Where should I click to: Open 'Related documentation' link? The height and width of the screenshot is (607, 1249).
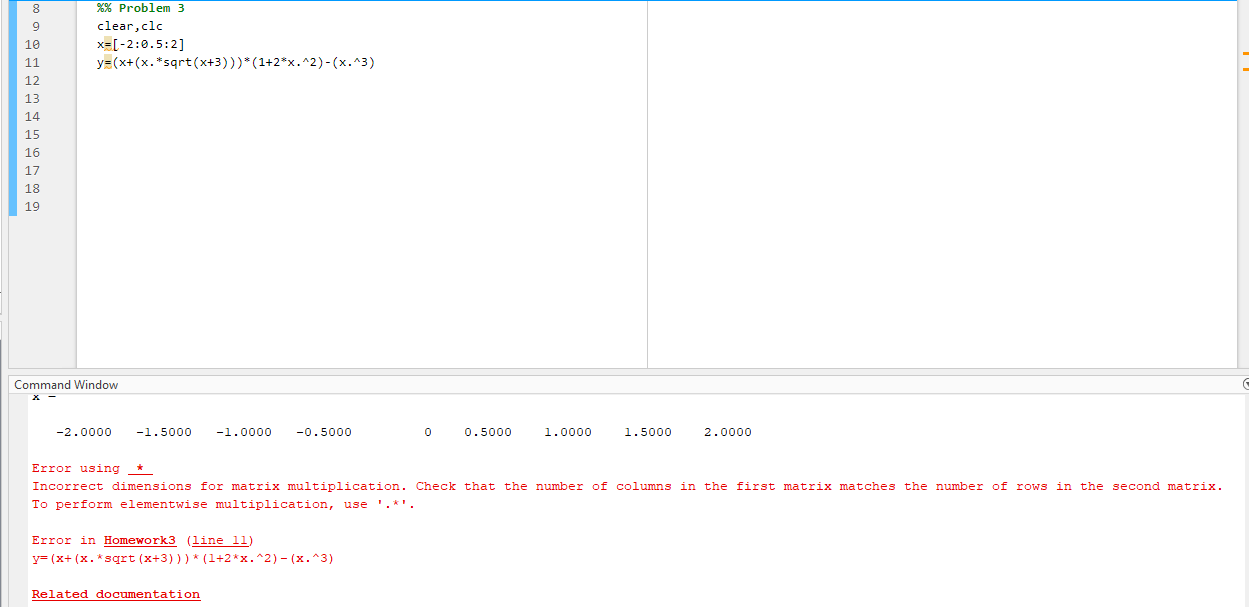[115, 593]
